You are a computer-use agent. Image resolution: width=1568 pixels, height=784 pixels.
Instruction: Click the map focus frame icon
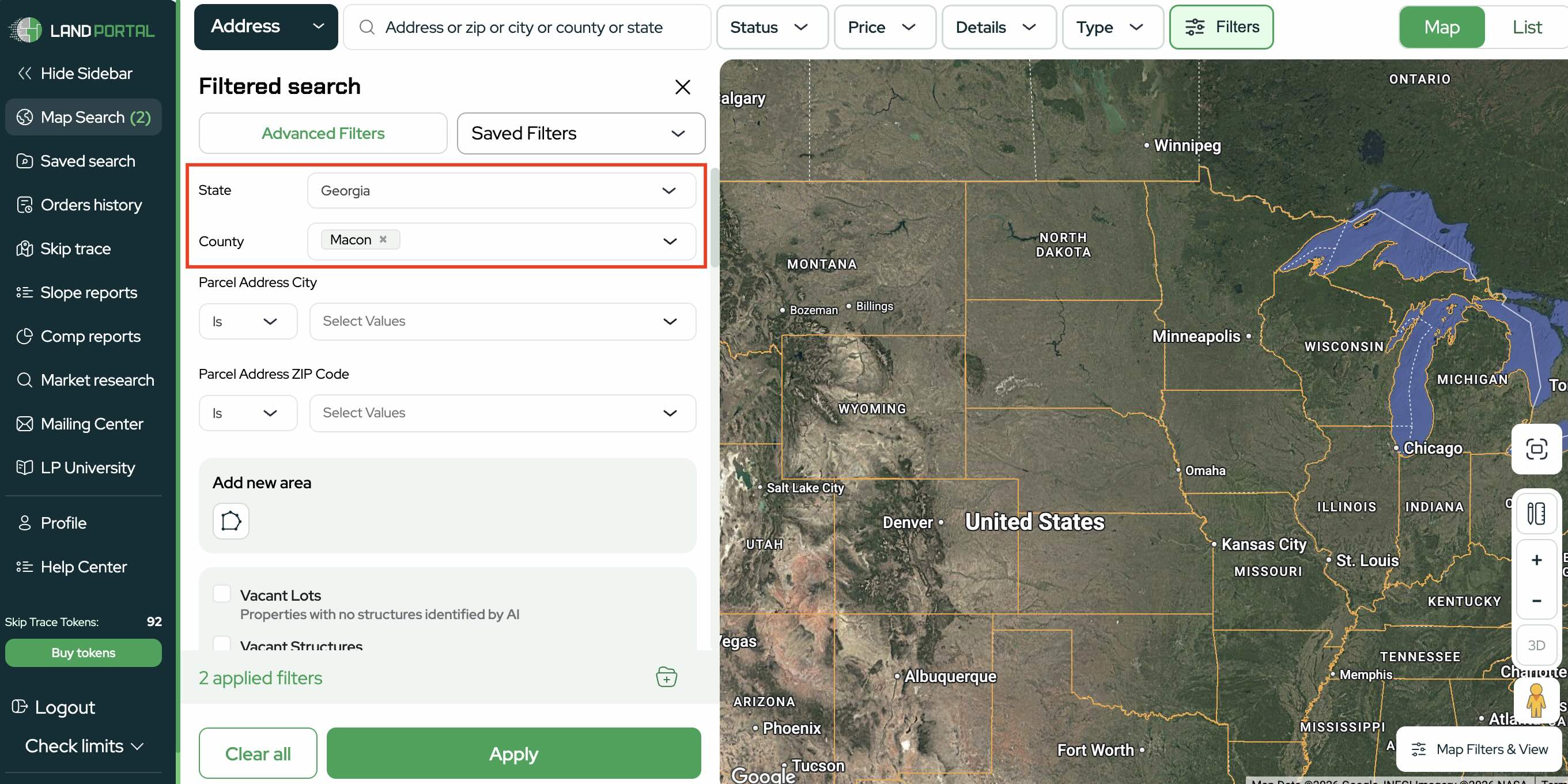pos(1536,449)
